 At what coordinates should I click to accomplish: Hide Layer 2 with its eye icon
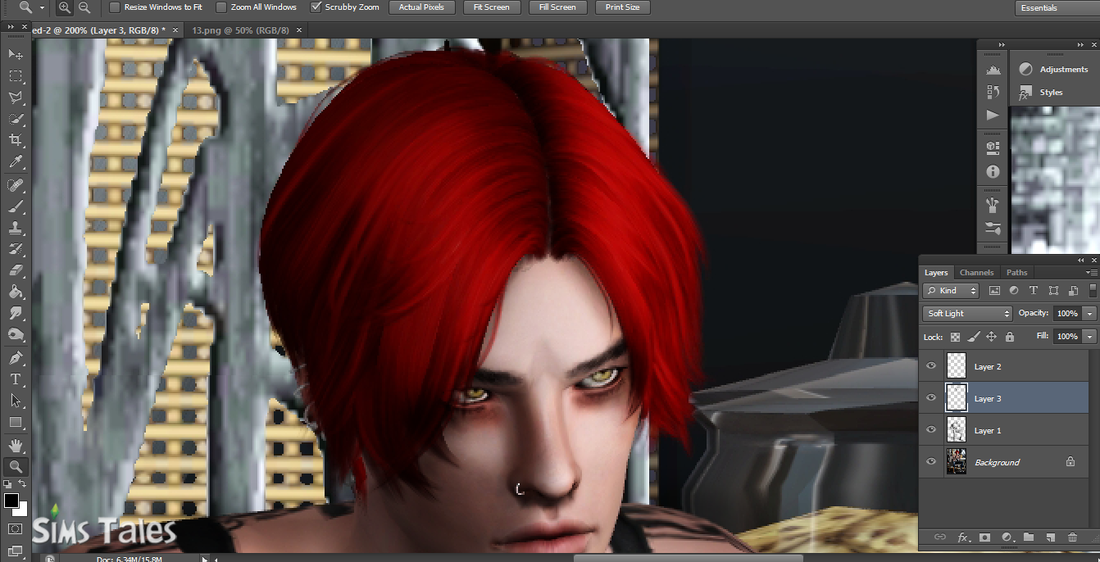[931, 366]
